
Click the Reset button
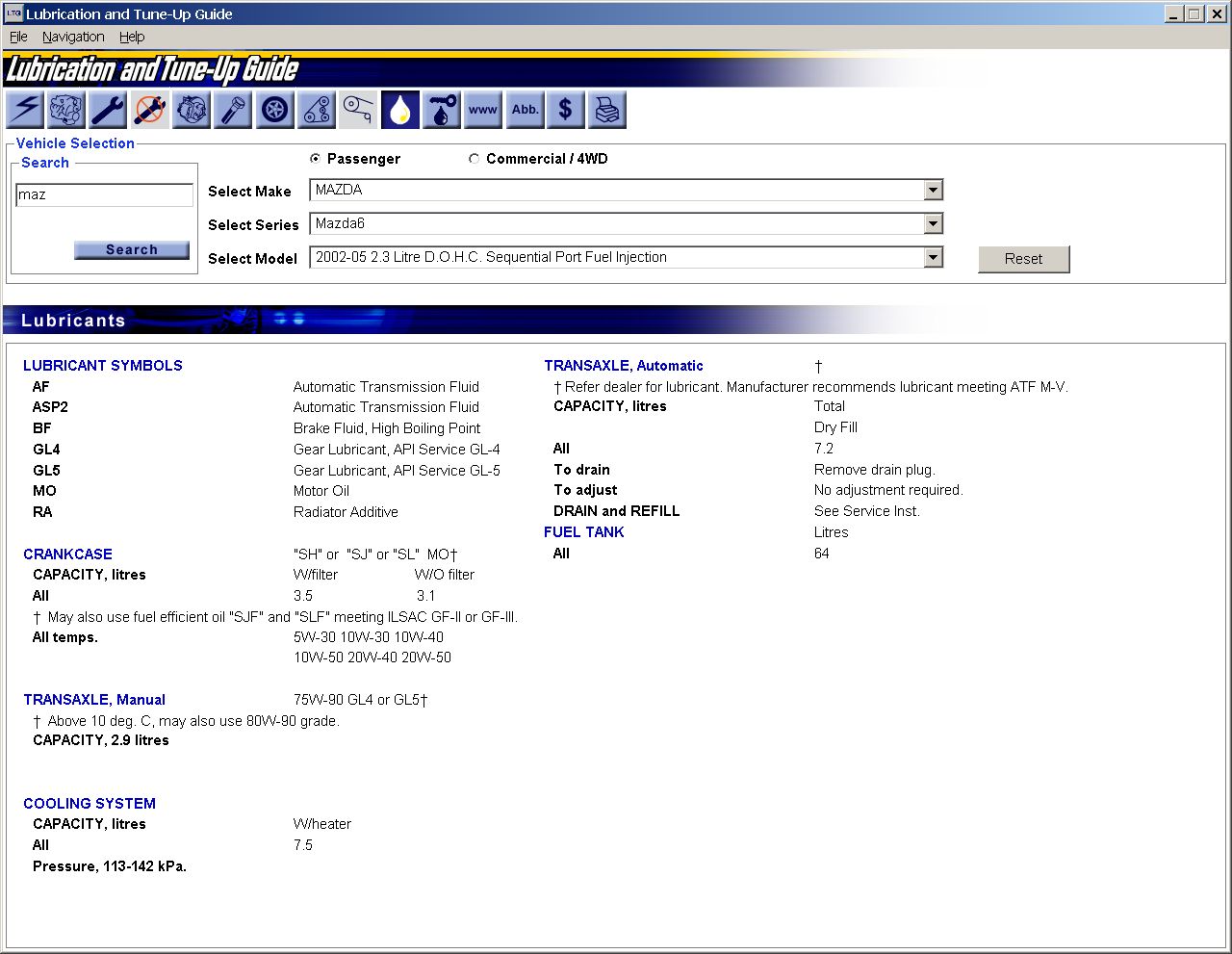1023,259
